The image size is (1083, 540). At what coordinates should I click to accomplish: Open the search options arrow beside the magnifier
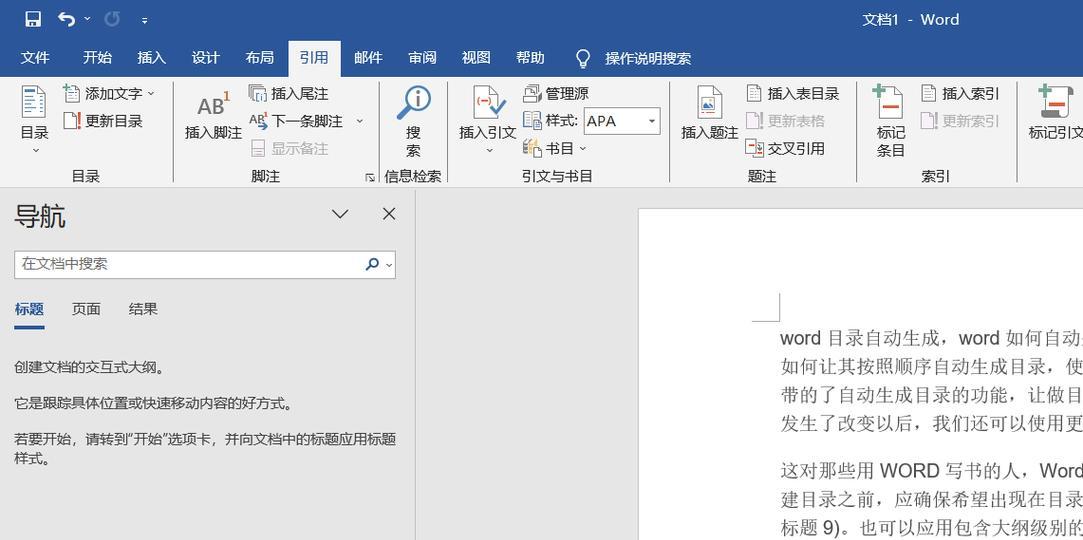(389, 264)
